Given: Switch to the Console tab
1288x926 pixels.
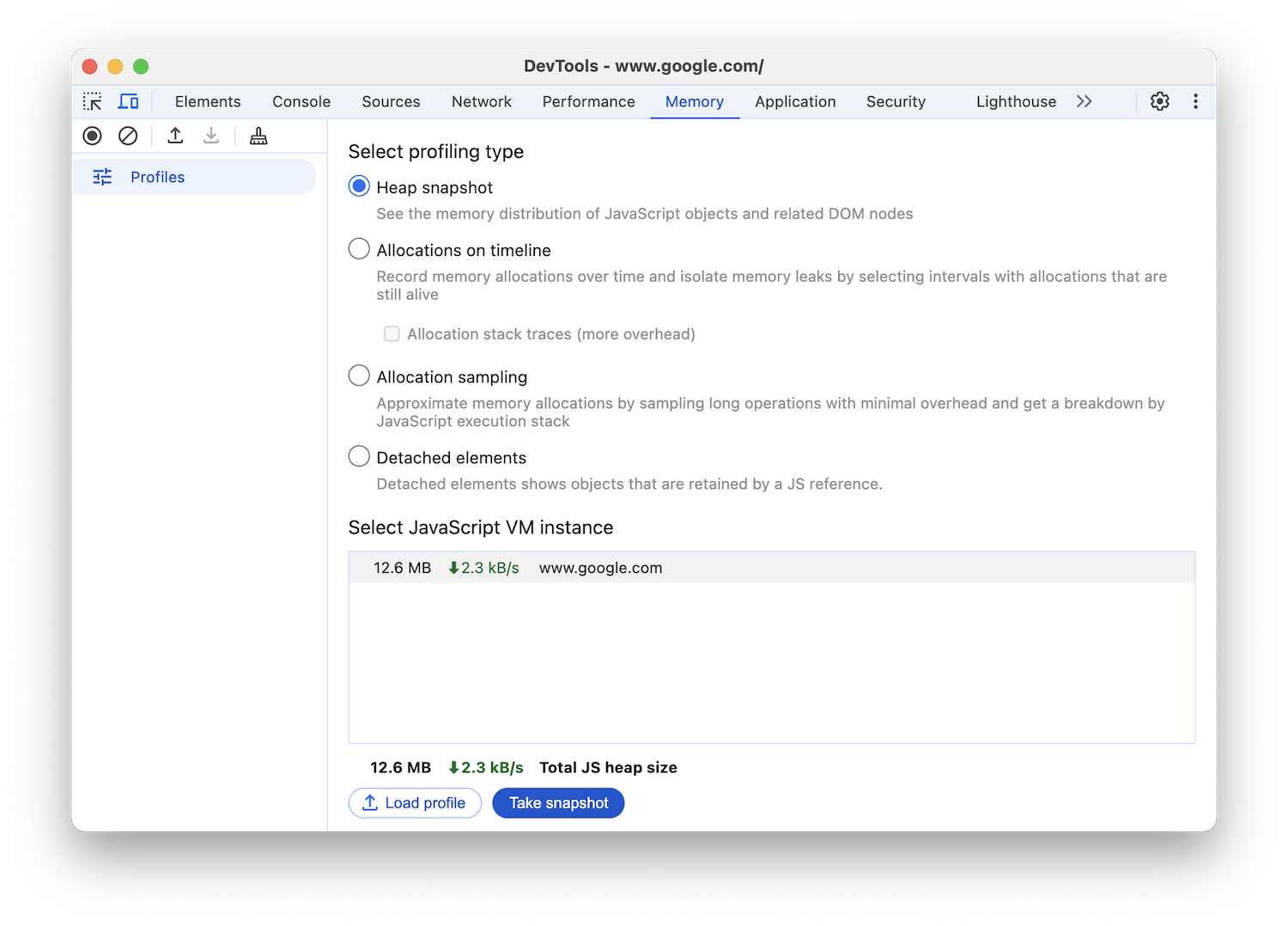Looking at the screenshot, I should [x=301, y=101].
